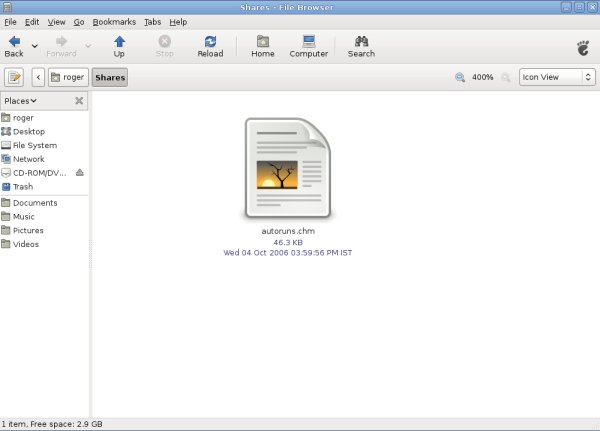
Task: Open the Go menu
Action: coord(79,22)
